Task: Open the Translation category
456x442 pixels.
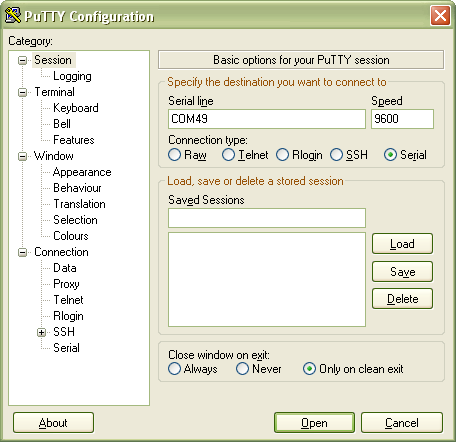Action: [x=79, y=204]
